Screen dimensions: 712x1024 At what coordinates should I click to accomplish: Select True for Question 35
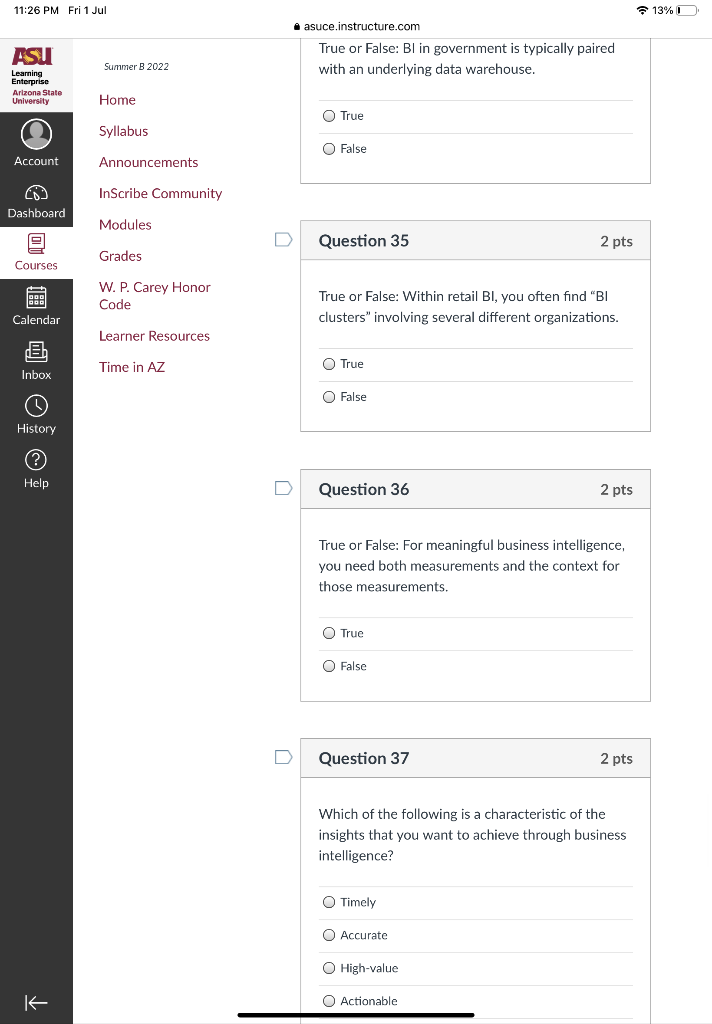tap(329, 364)
